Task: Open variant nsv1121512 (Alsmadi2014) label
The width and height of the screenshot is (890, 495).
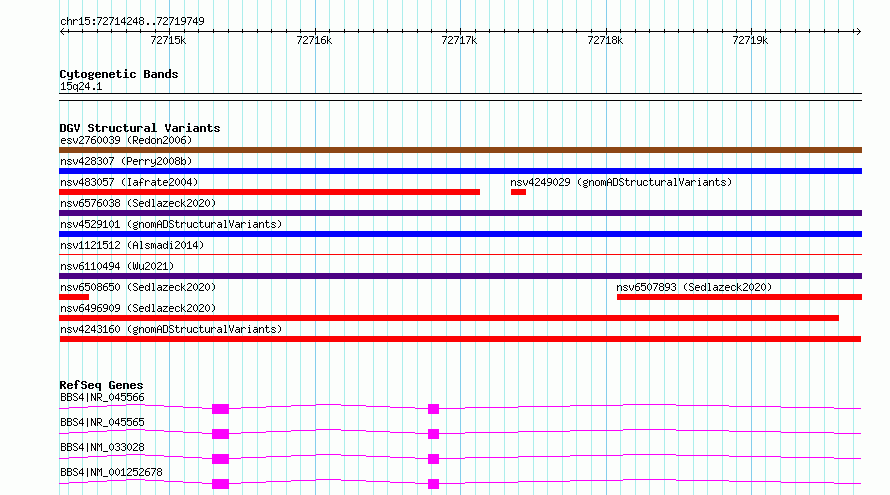Action: [132, 245]
